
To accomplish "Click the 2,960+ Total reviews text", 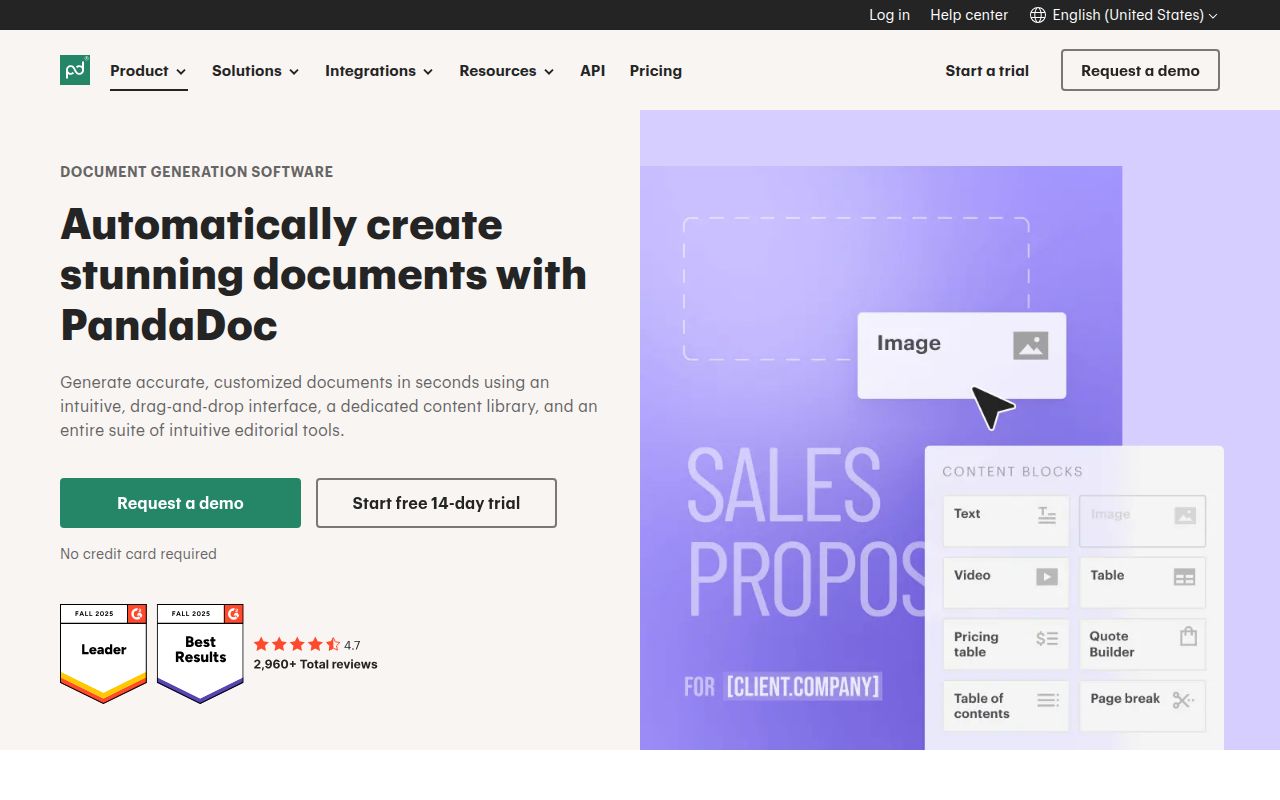I will (x=316, y=664).
